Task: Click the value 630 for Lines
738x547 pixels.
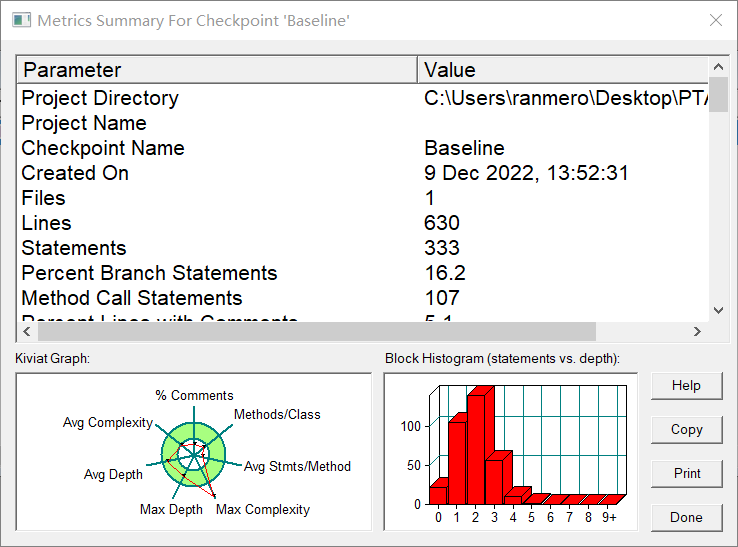Action: [441, 223]
